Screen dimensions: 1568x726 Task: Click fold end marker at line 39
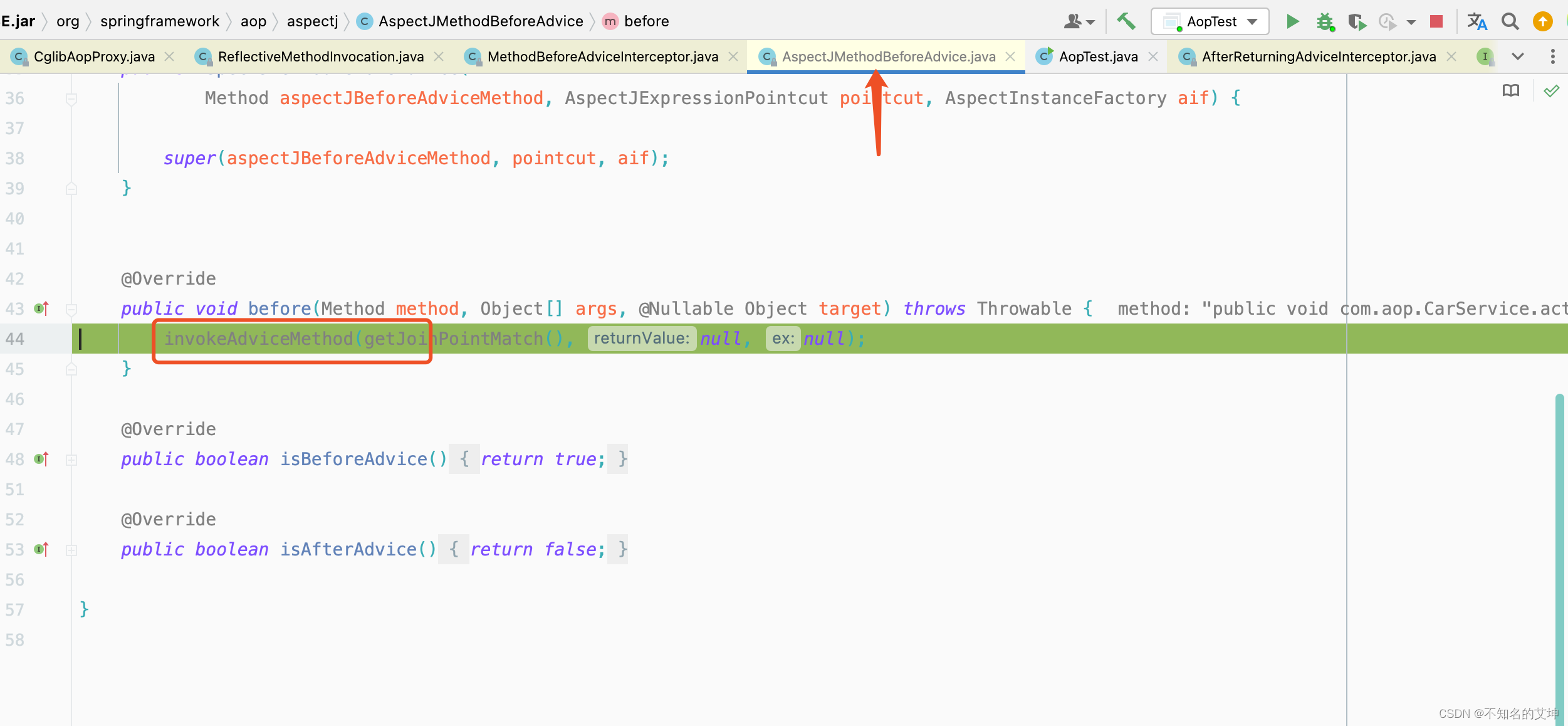point(71,189)
